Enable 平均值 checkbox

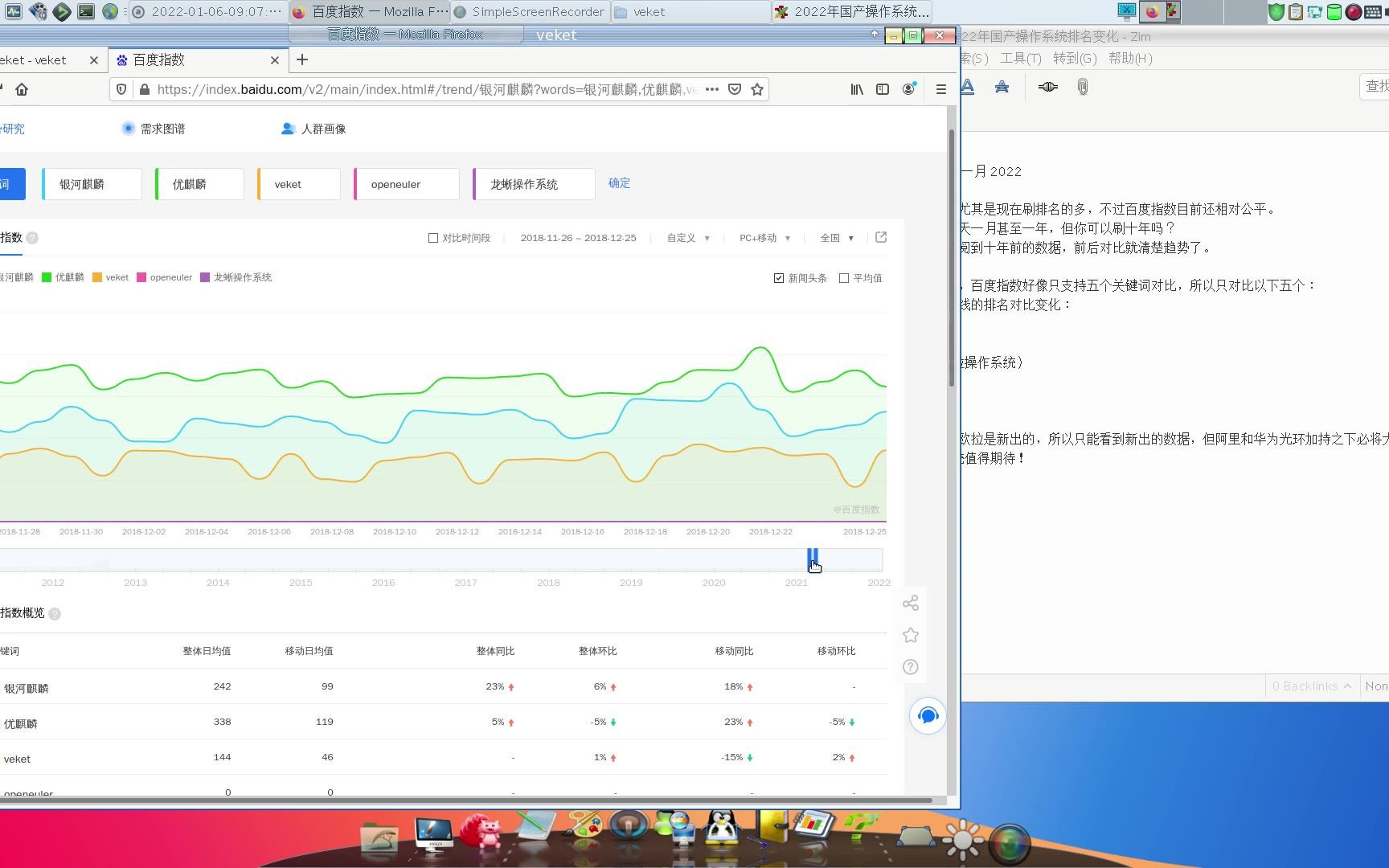pos(844,278)
